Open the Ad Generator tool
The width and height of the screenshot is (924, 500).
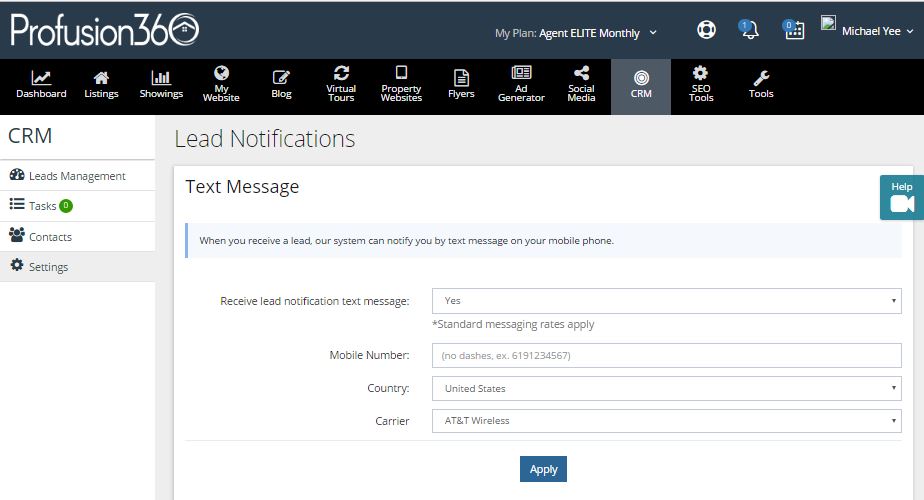(521, 86)
